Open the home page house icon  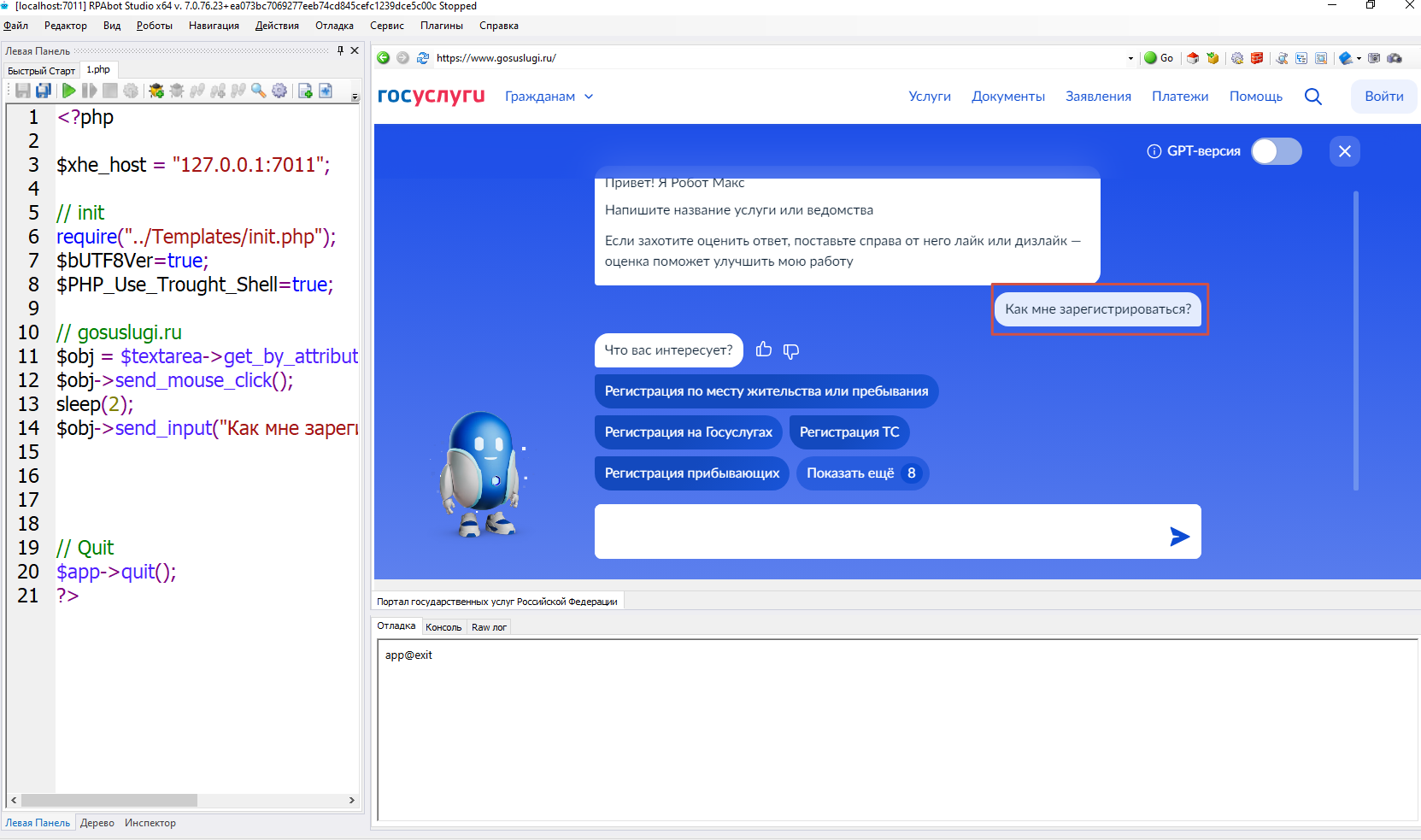(x=1193, y=58)
